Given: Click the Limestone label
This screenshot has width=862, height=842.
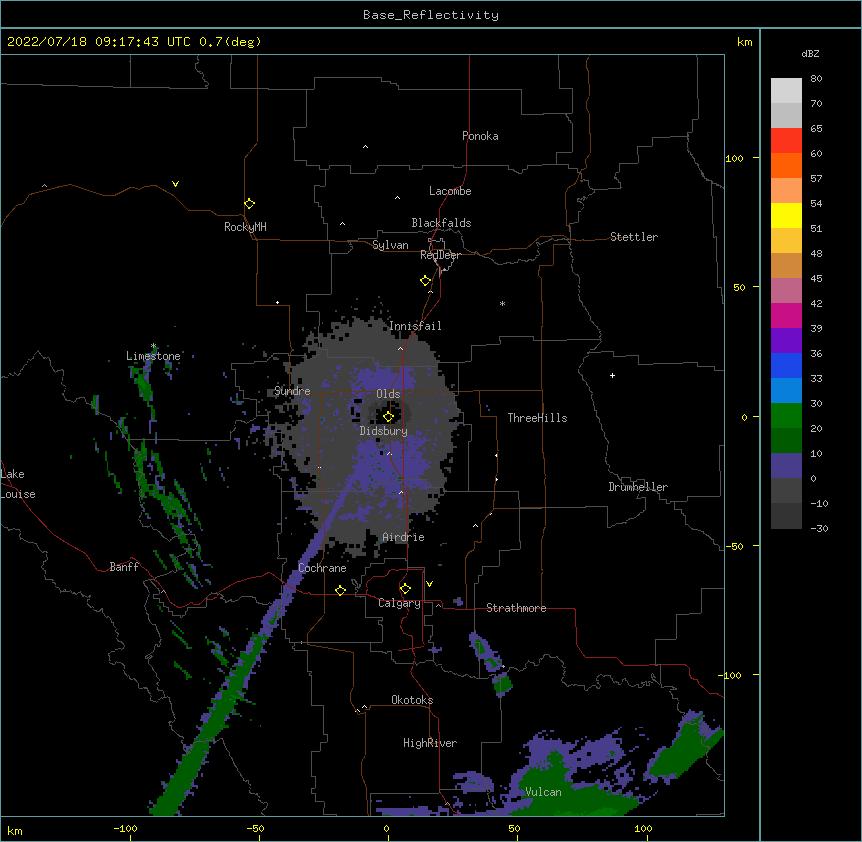Looking at the screenshot, I should tap(153, 356).
